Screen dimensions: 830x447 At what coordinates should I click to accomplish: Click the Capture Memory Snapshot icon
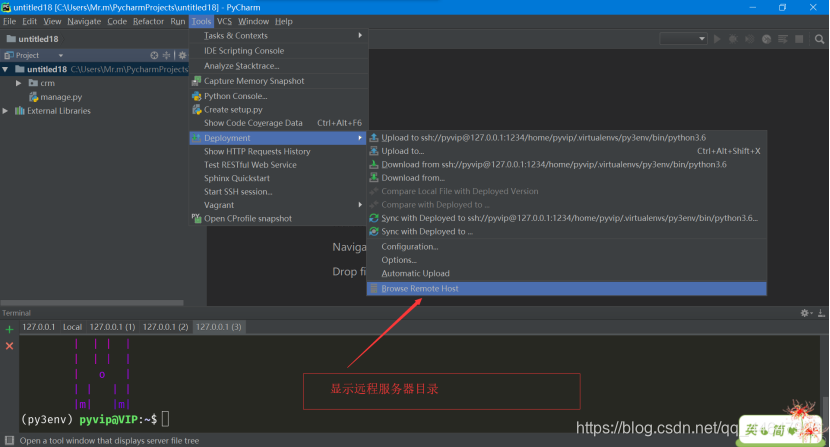196,81
